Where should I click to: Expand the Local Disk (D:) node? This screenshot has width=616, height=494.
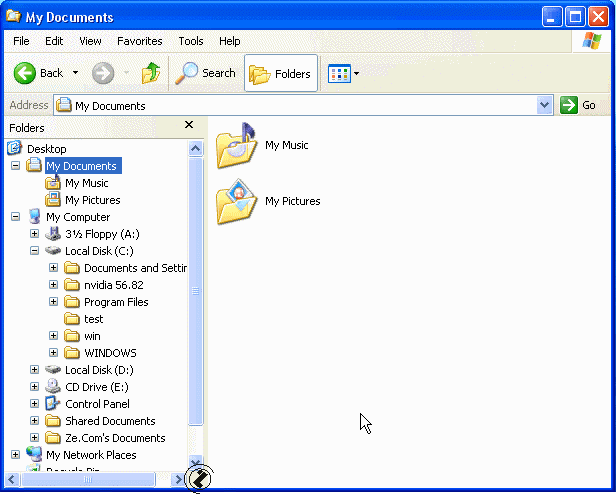coord(35,369)
